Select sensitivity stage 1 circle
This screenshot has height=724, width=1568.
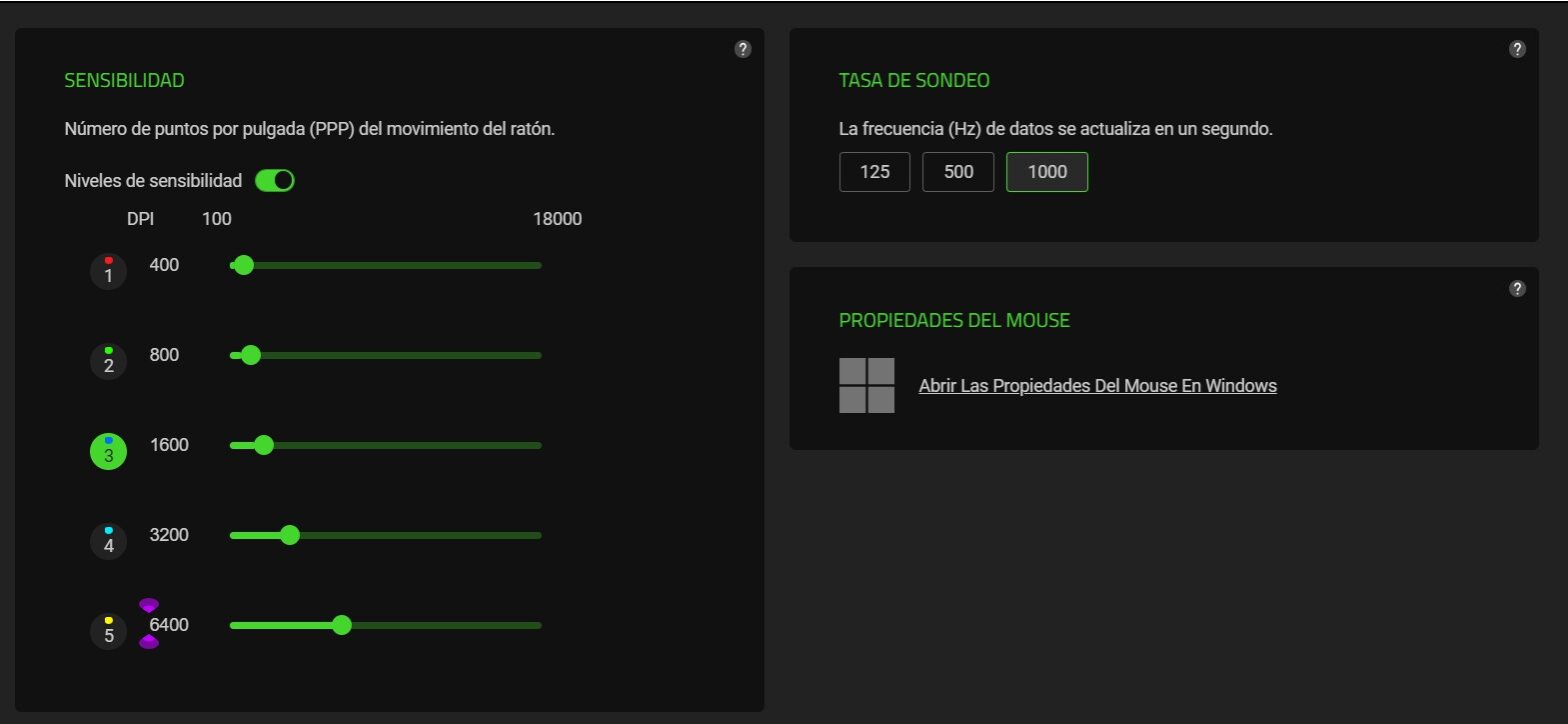109,271
